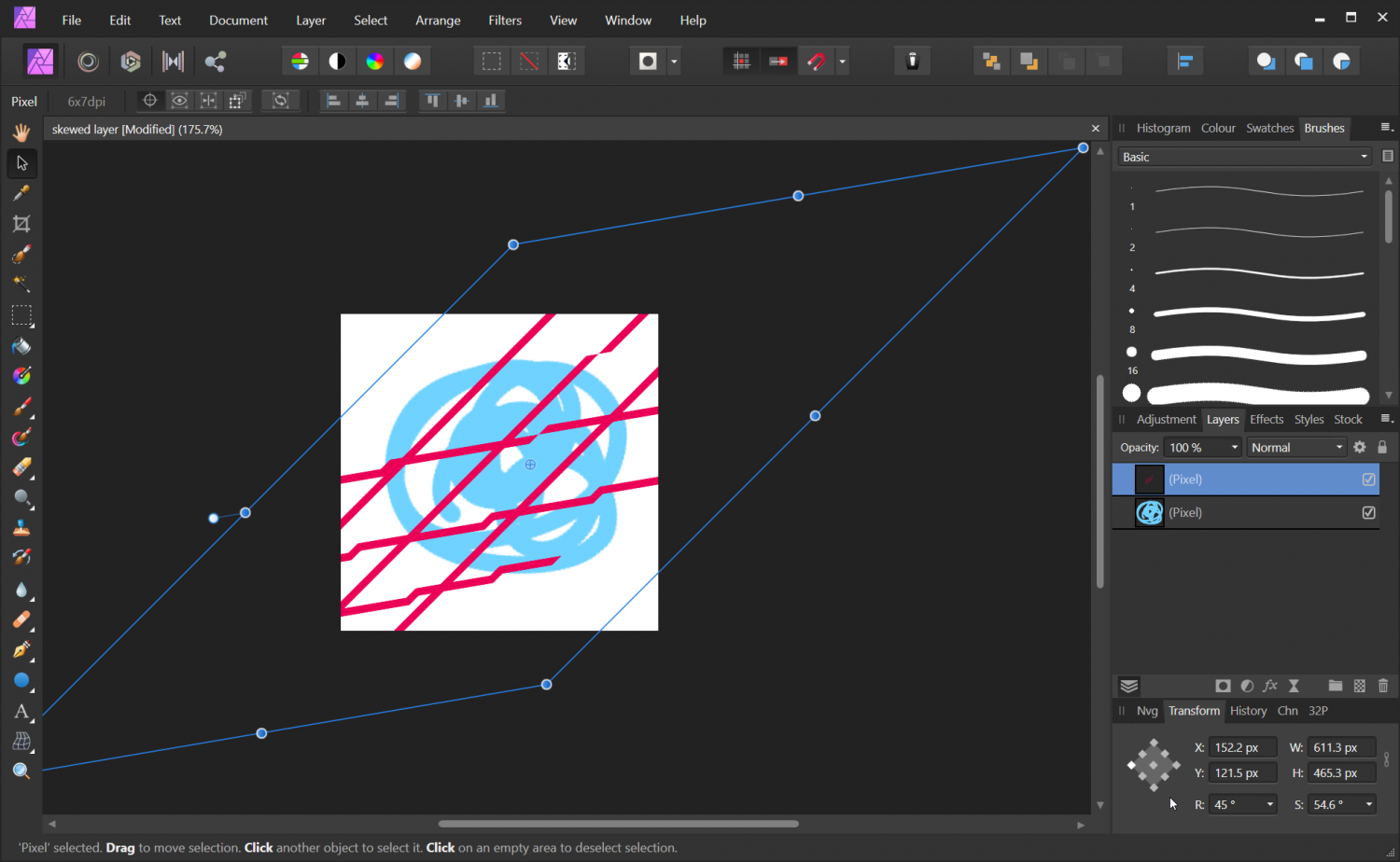Open the Normal blend mode dropdown
This screenshot has height=862, width=1400.
click(x=1297, y=448)
